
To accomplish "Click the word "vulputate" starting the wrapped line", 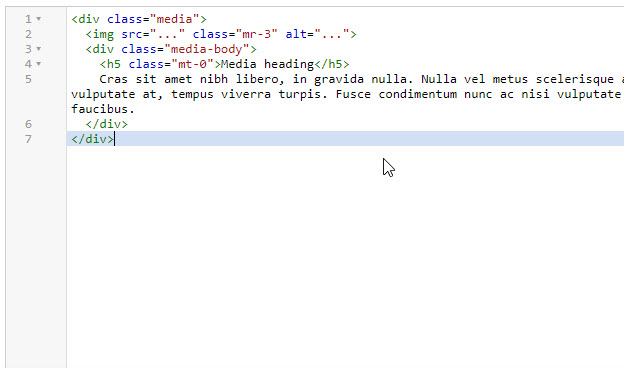I will pos(103,95).
